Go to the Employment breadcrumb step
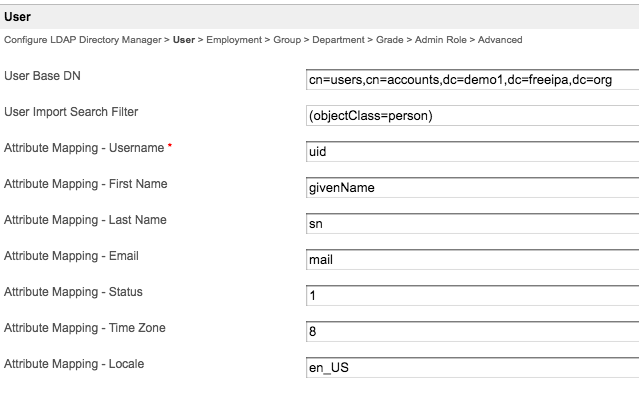This screenshot has height=411, width=639. [x=233, y=40]
